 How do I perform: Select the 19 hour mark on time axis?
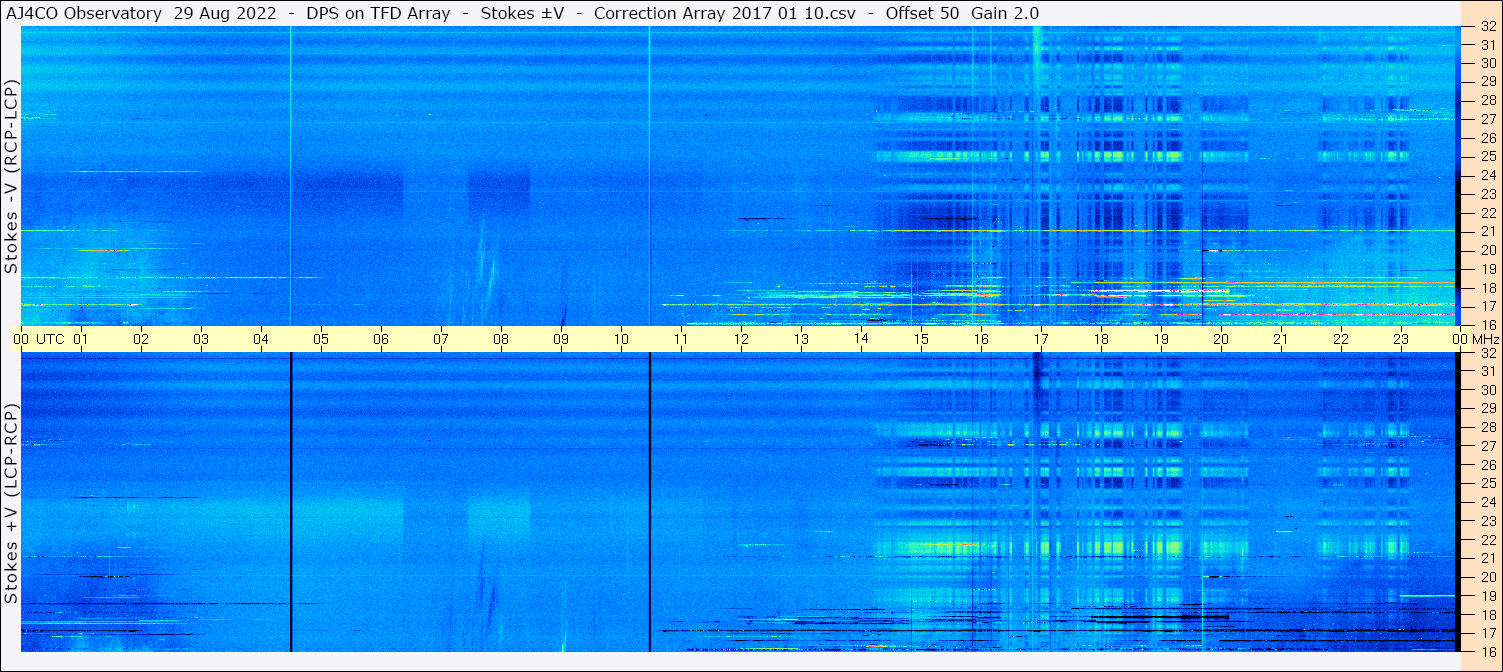[x=1161, y=339]
